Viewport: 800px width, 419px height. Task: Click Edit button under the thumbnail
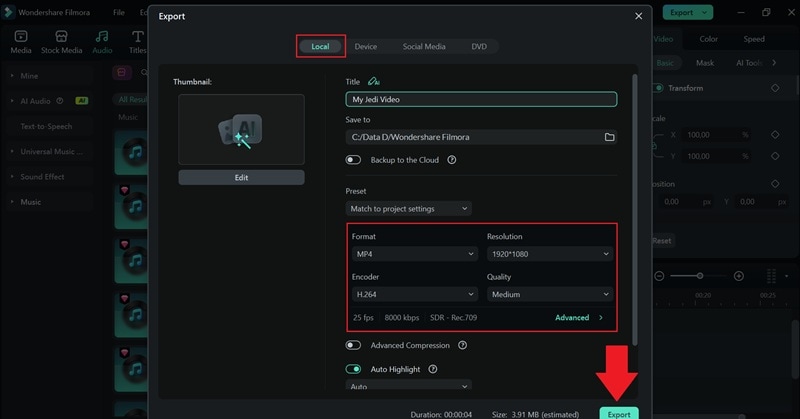(241, 177)
